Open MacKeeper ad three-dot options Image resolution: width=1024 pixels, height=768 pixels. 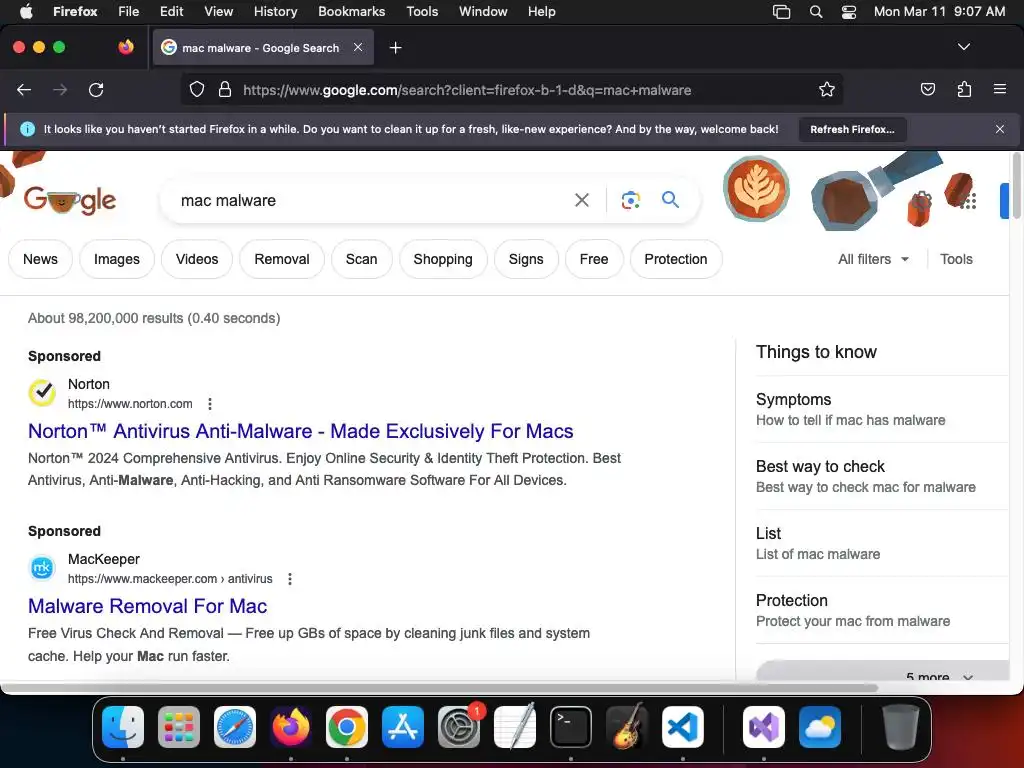[290, 579]
